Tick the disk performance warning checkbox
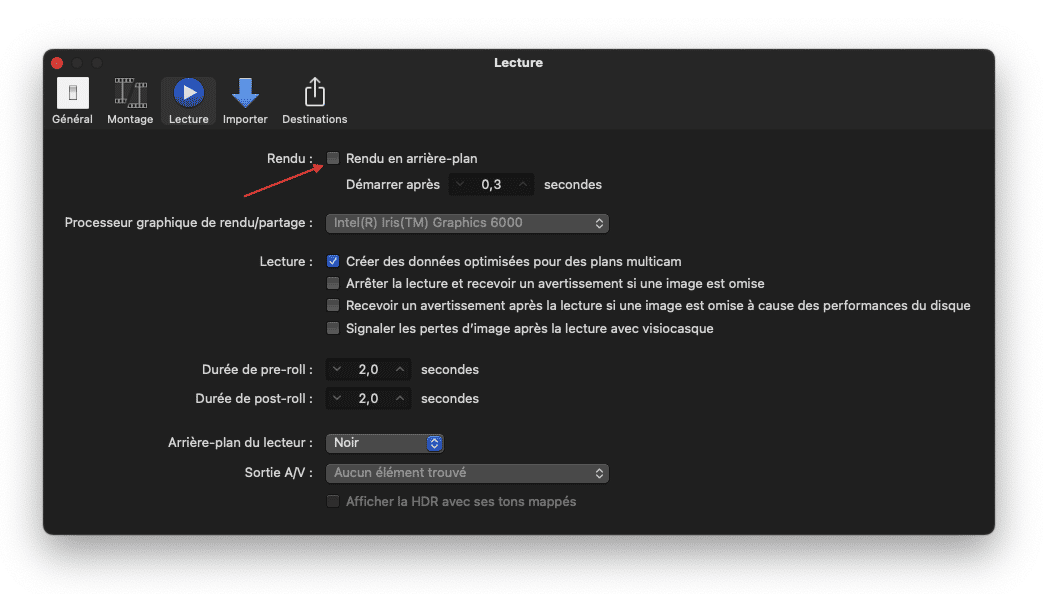This screenshot has height=594, width=1058. pyautogui.click(x=334, y=305)
